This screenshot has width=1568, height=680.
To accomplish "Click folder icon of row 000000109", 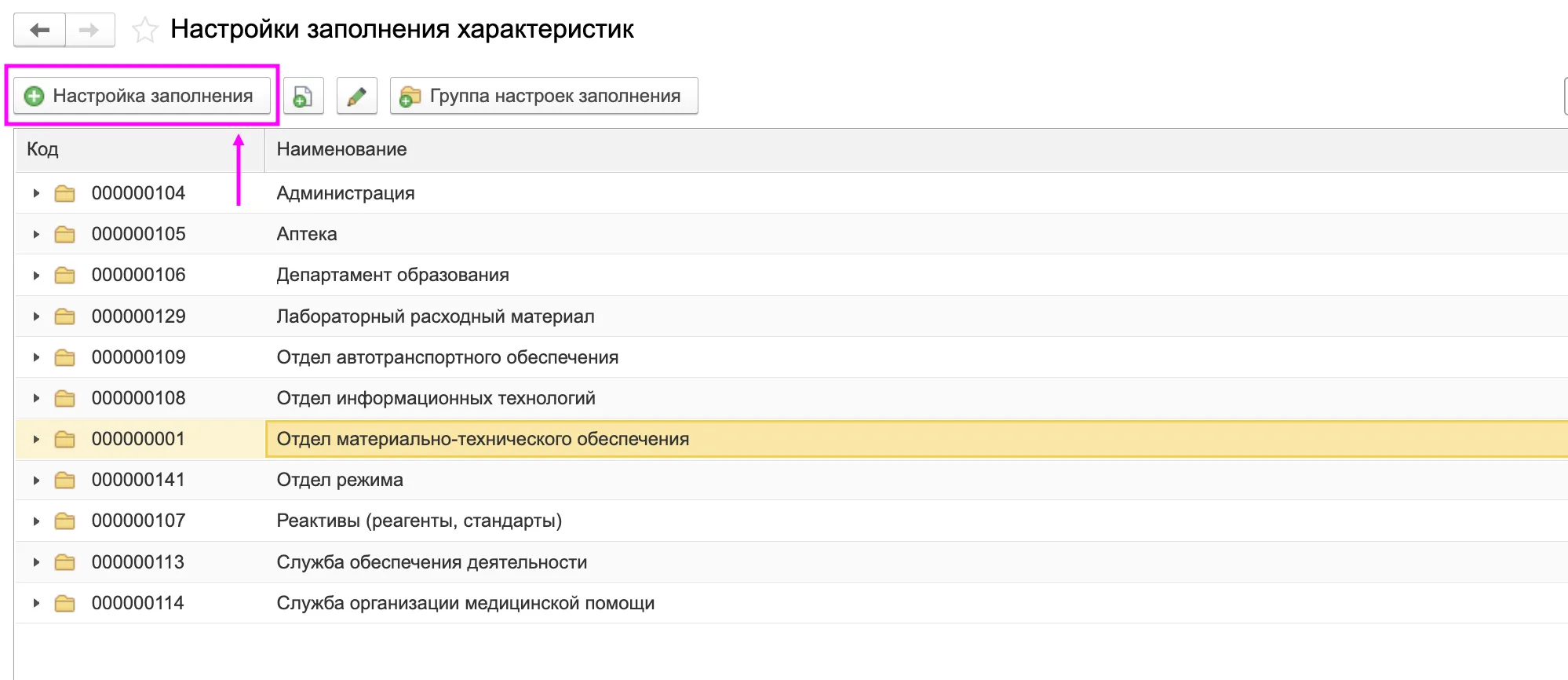I will click(65, 357).
